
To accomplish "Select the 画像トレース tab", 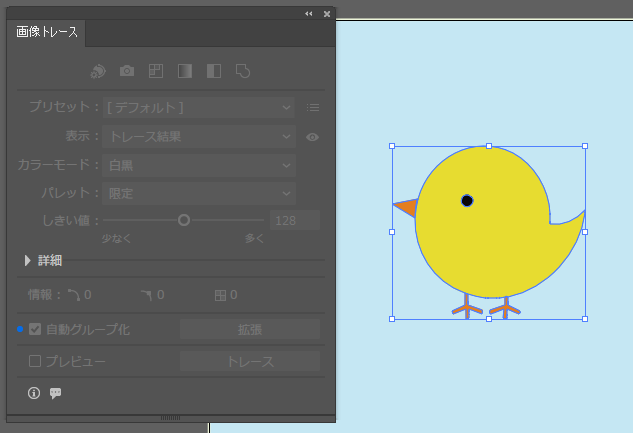I will pos(46,32).
